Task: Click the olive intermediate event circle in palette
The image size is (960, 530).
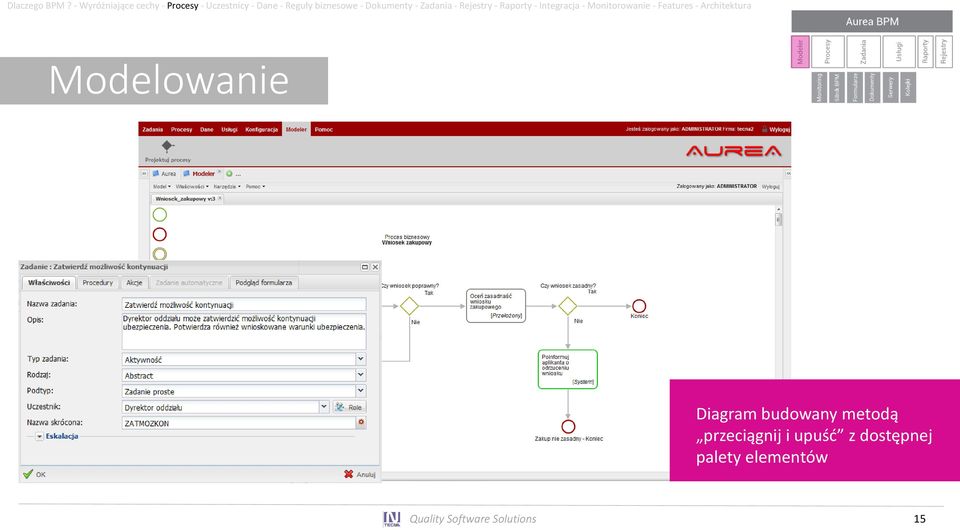Action: [160, 253]
